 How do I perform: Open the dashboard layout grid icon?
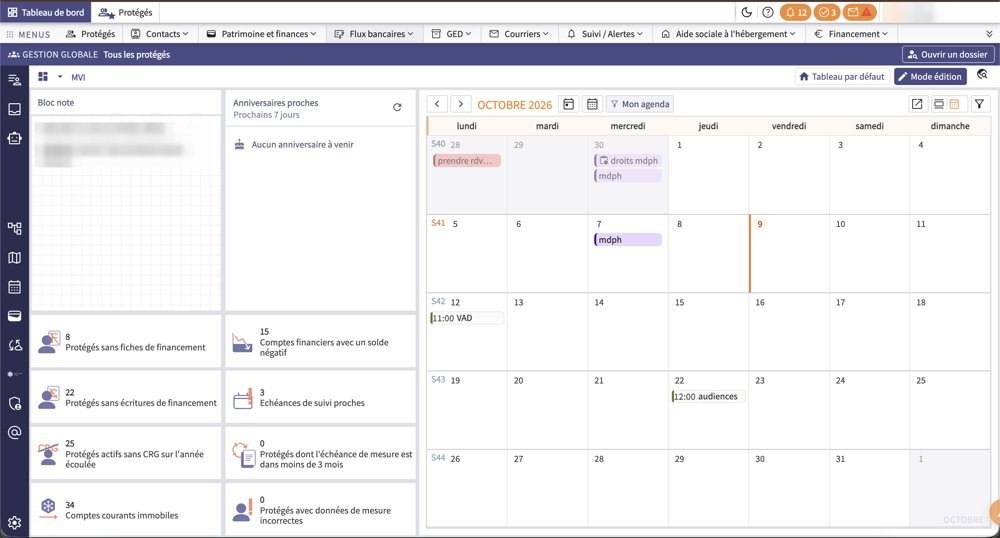pos(43,76)
